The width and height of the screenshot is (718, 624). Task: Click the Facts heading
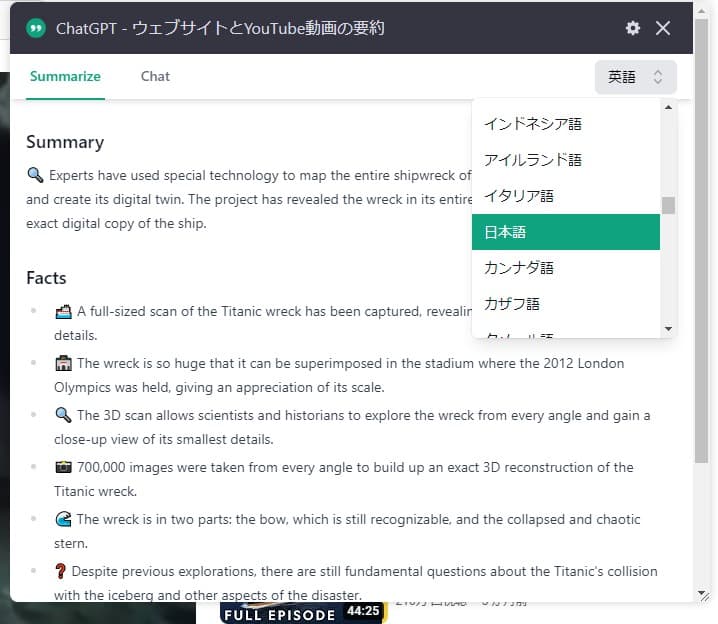(46, 278)
